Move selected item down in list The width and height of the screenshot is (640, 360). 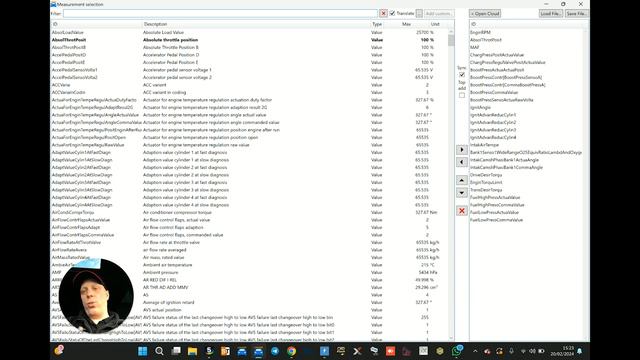coord(462,192)
